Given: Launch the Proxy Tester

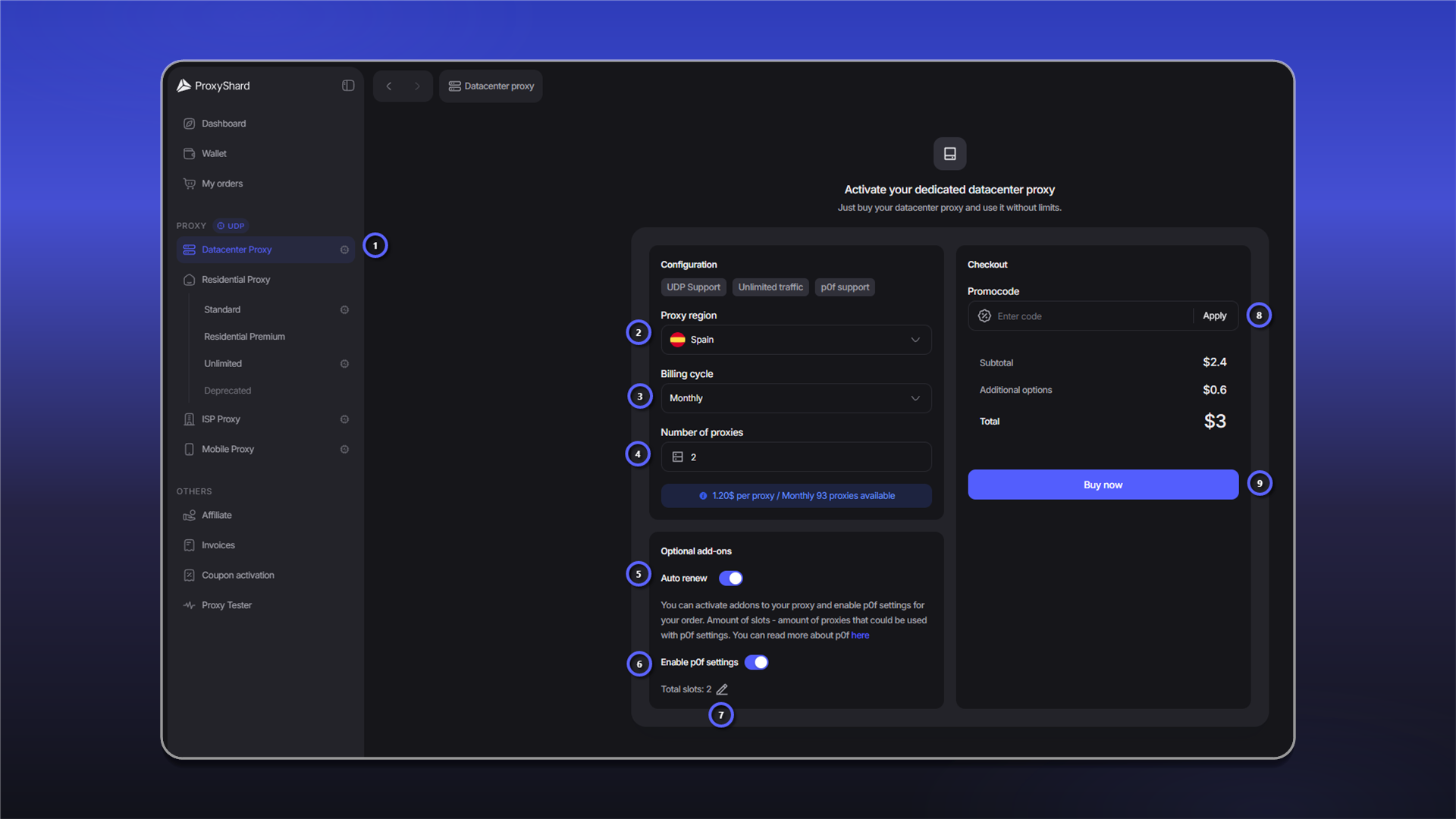Looking at the screenshot, I should coord(265,605).
